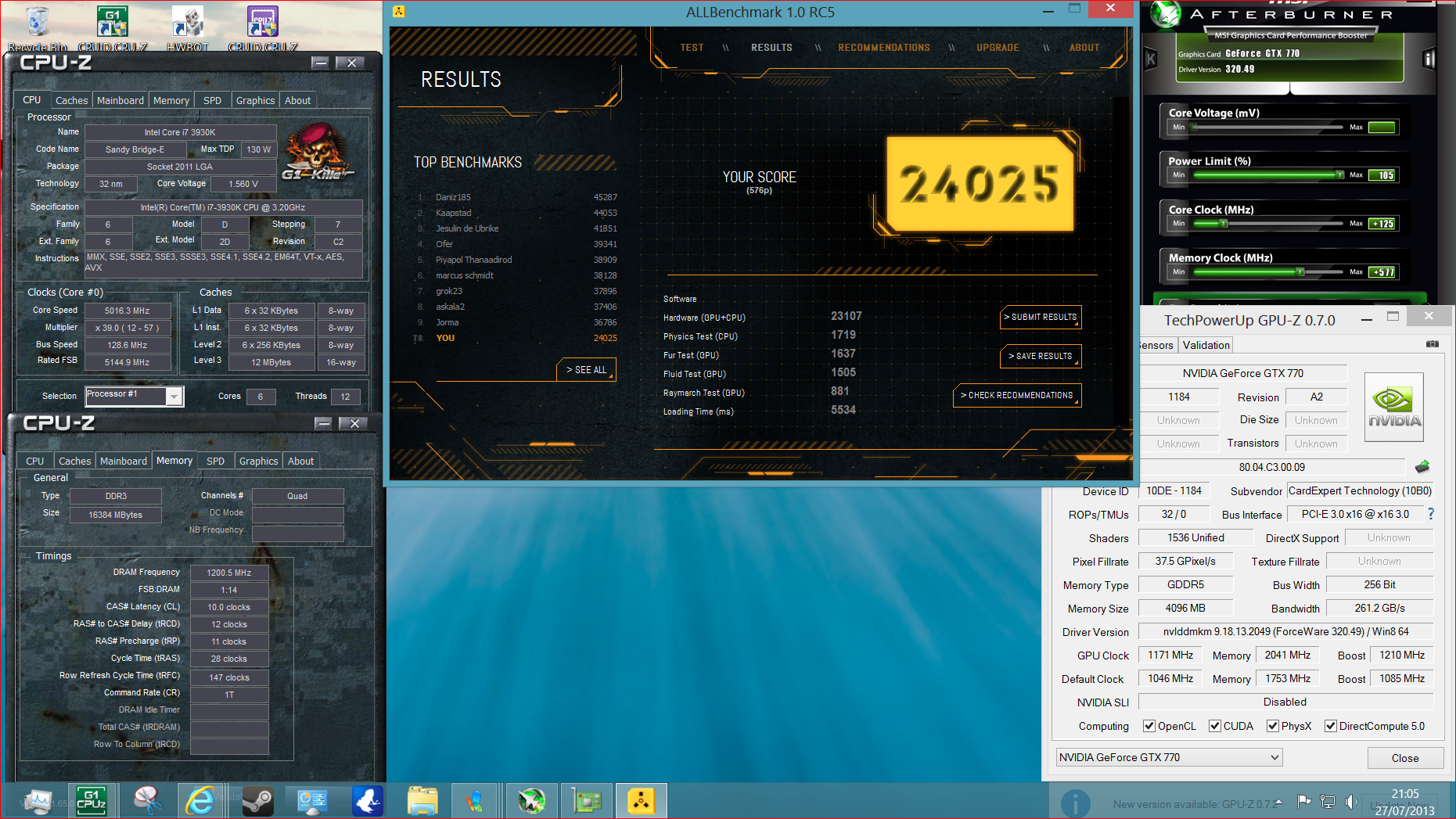Toggle the OpenCL checkbox in GPU-Z
This screenshot has height=819, width=1456.
click(x=1149, y=726)
